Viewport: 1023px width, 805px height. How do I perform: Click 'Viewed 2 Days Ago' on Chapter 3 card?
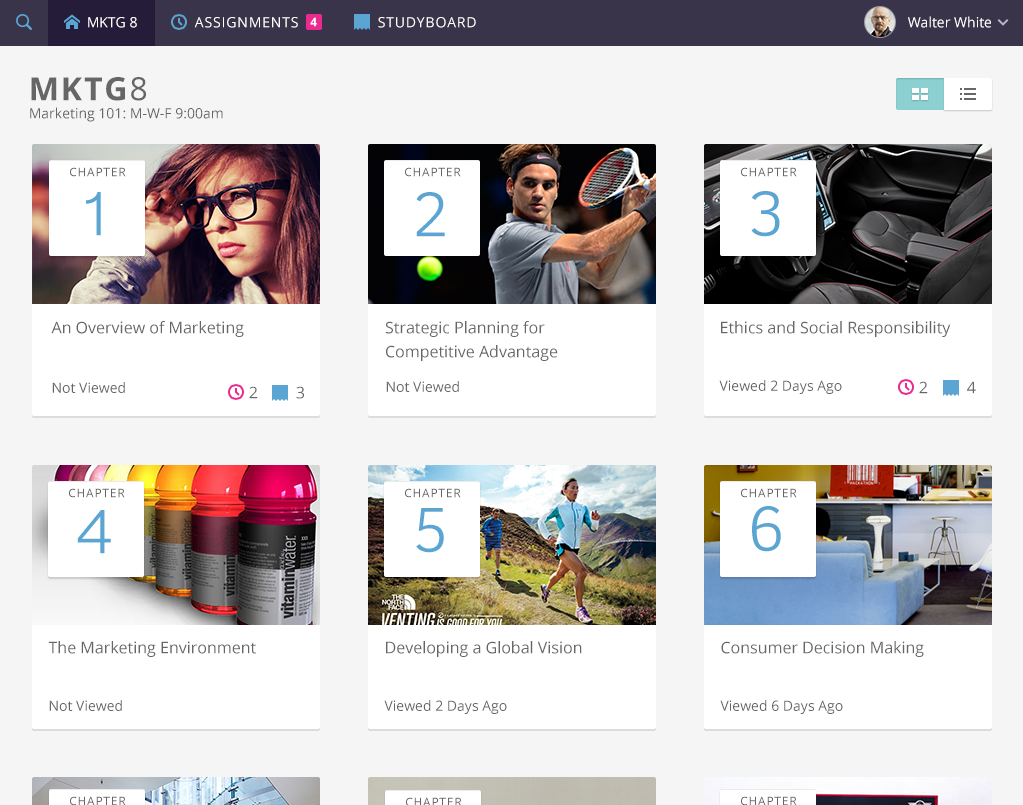pyautogui.click(x=781, y=386)
